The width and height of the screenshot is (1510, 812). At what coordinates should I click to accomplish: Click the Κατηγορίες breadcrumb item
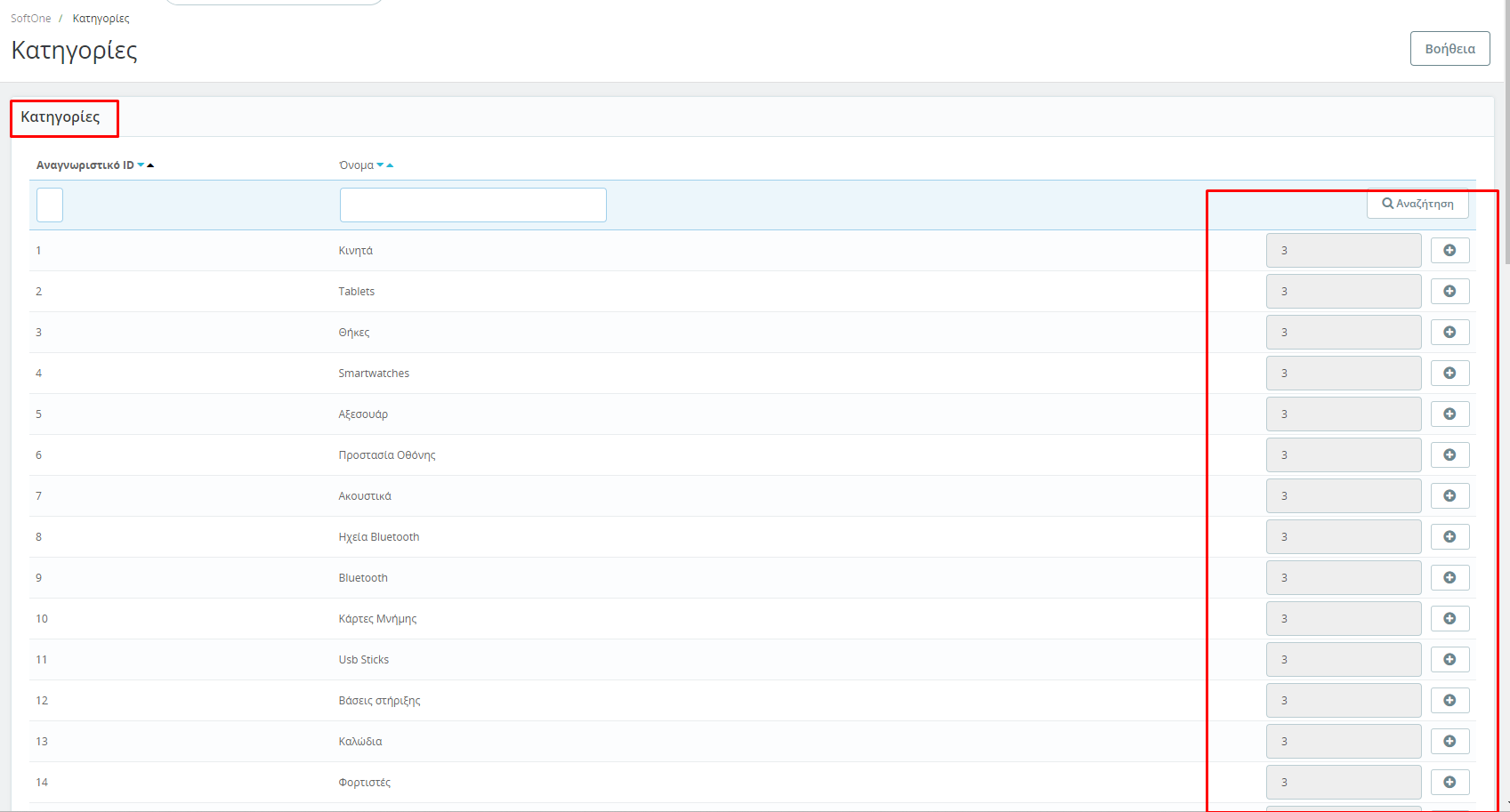(x=101, y=19)
